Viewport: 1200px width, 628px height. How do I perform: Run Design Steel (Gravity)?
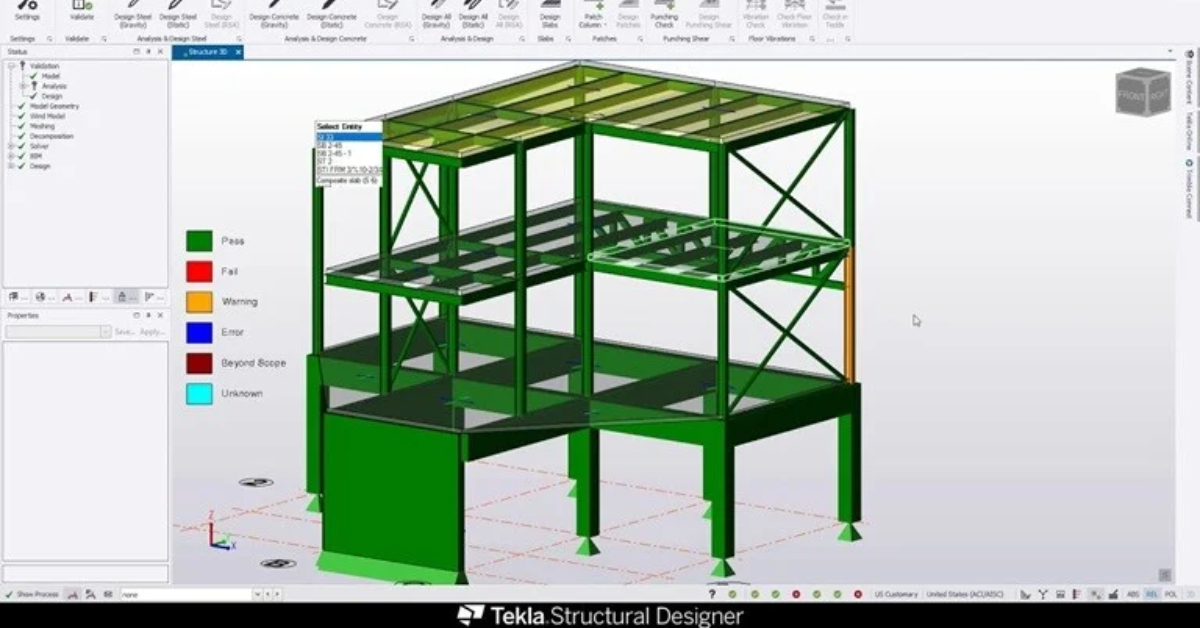(x=132, y=12)
